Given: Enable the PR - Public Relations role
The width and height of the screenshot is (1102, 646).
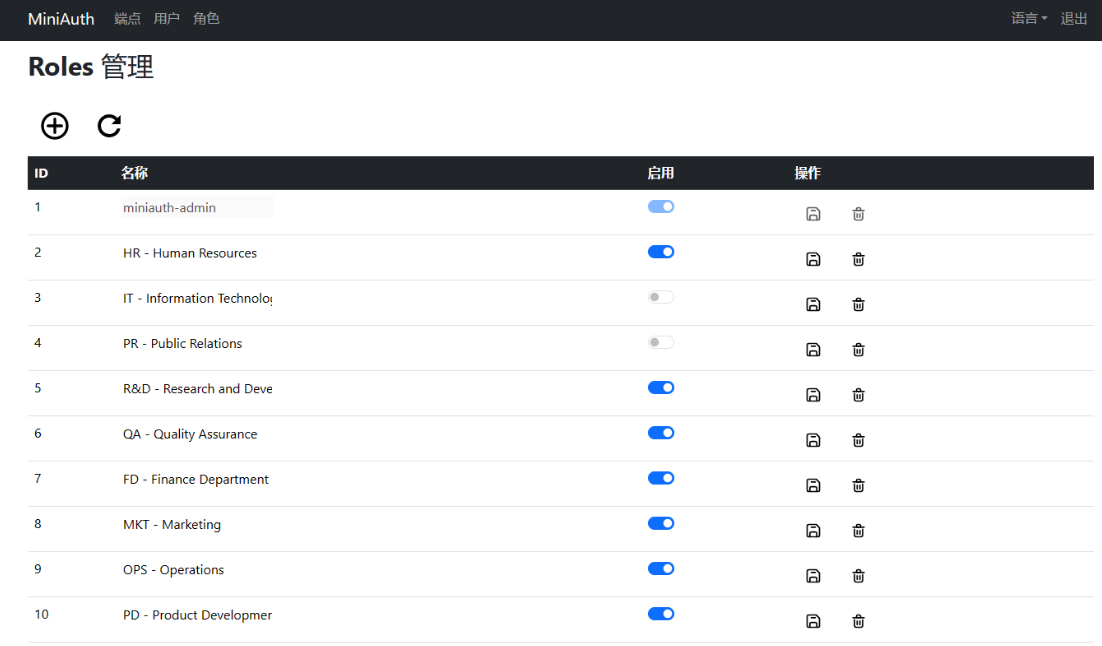Looking at the screenshot, I should (661, 342).
